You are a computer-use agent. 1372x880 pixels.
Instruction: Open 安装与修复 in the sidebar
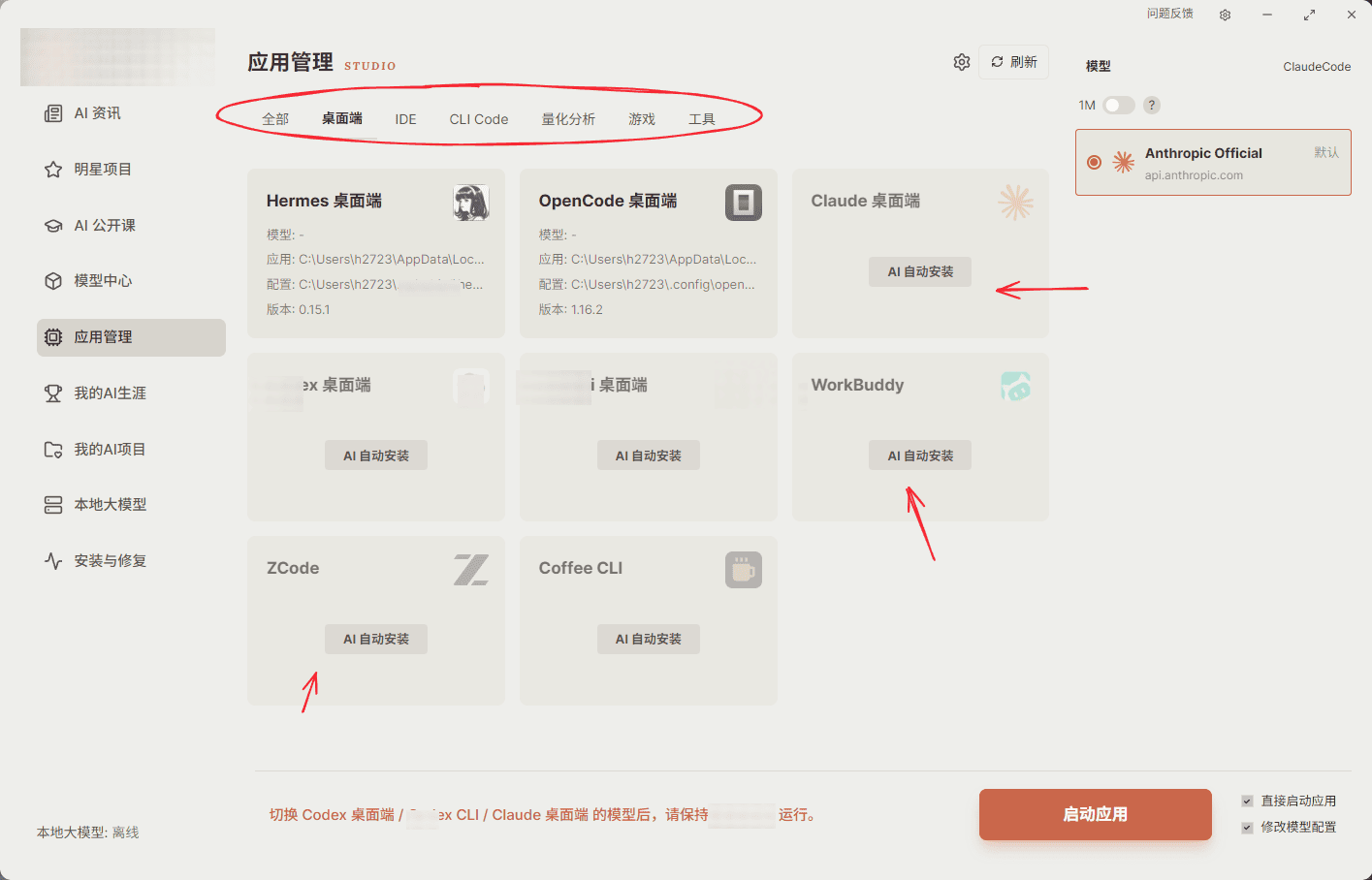click(131, 561)
